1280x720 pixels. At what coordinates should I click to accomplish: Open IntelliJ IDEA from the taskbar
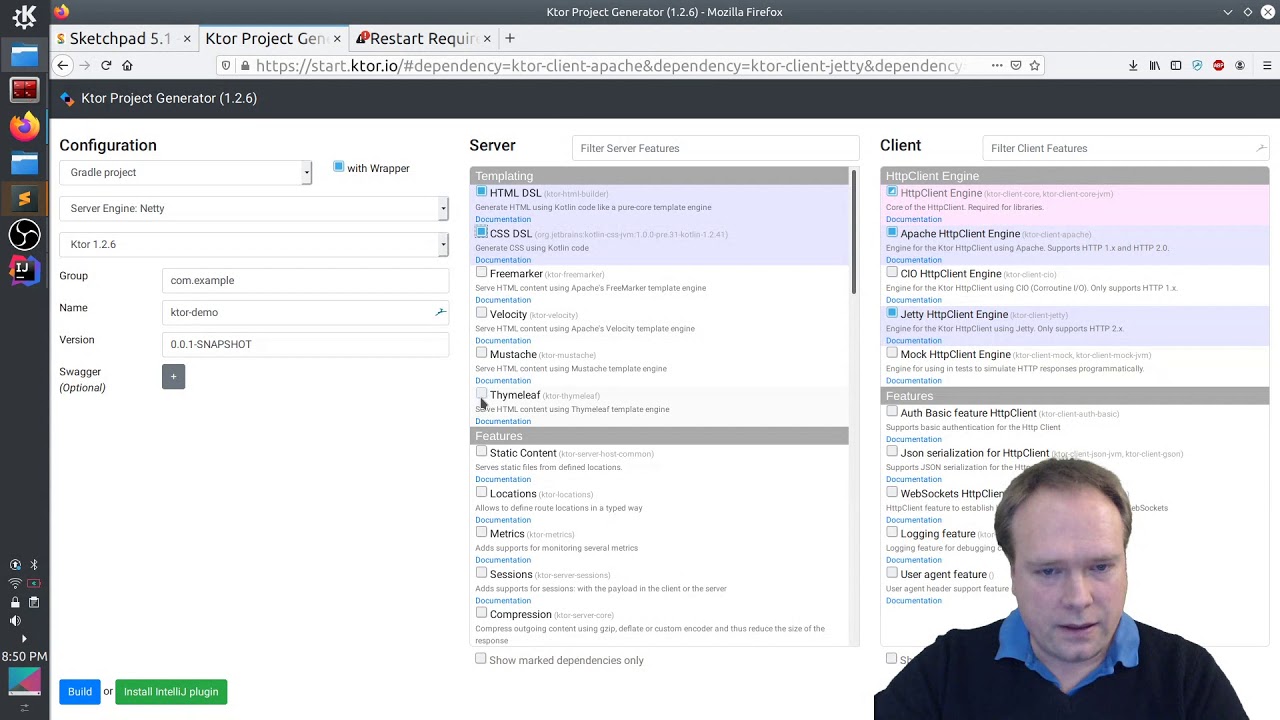tap(24, 269)
